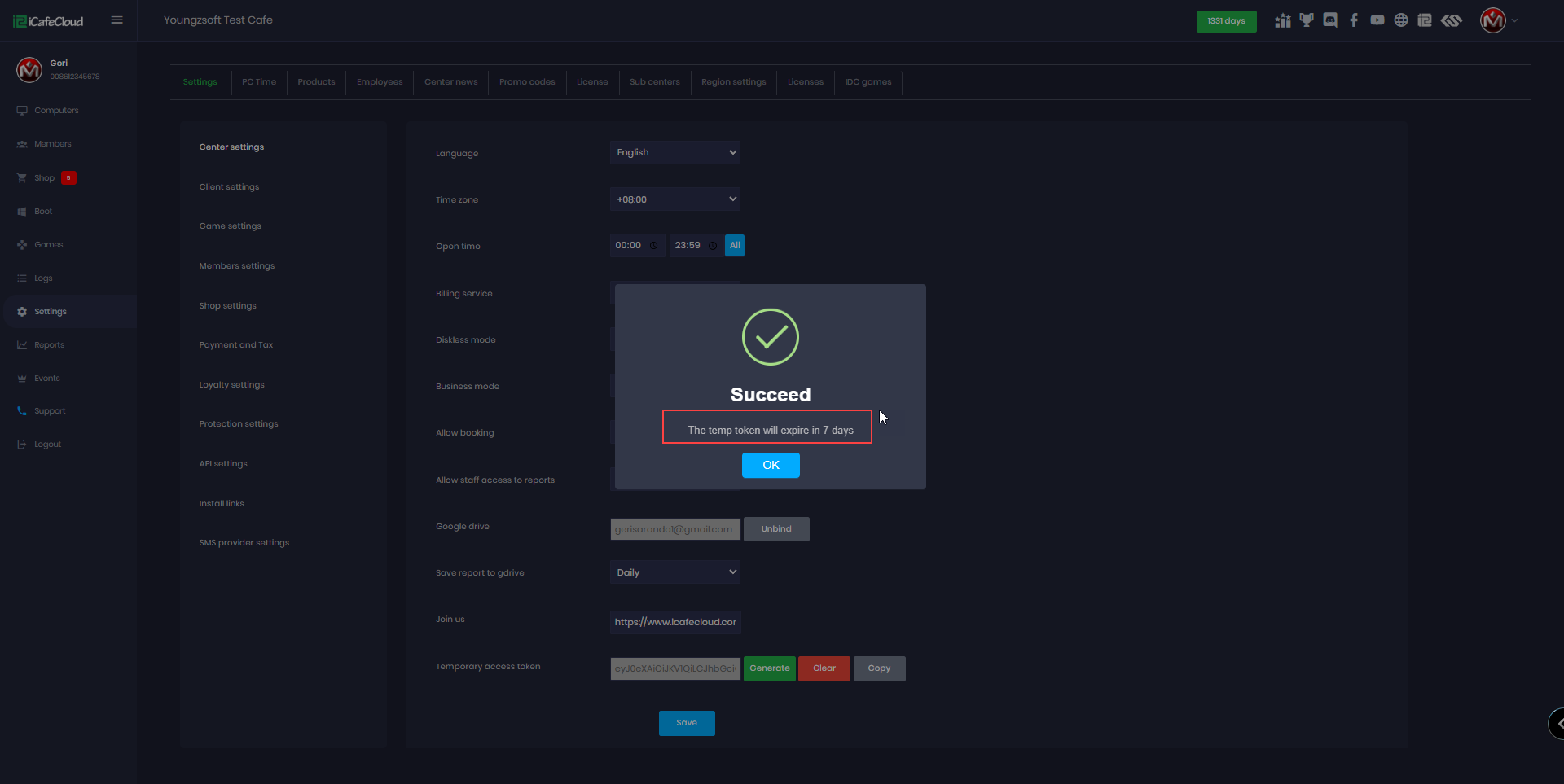Open the Employees tab

point(380,82)
